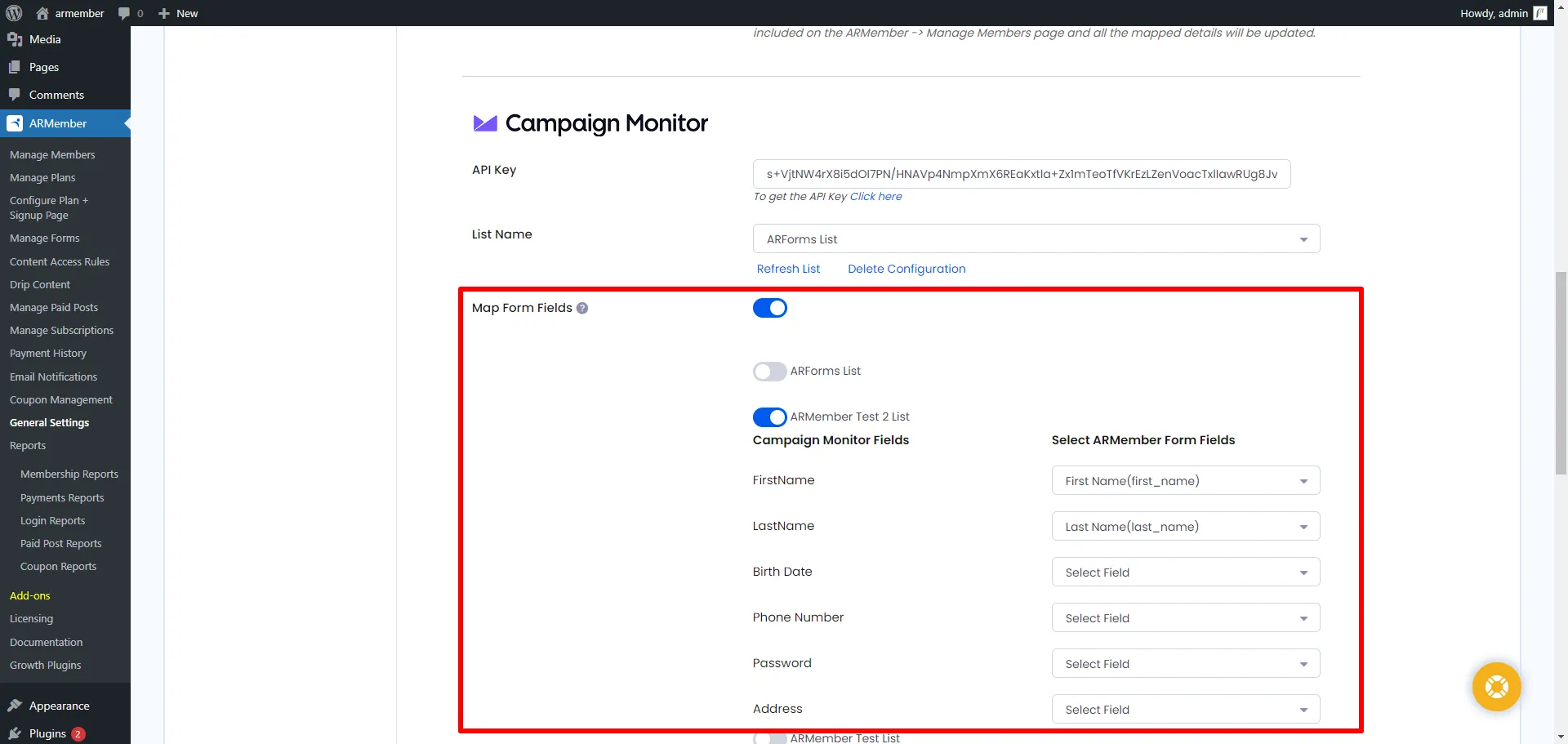Click the API key 'Click here' link
Image resolution: width=1568 pixels, height=744 pixels.
tap(876, 196)
